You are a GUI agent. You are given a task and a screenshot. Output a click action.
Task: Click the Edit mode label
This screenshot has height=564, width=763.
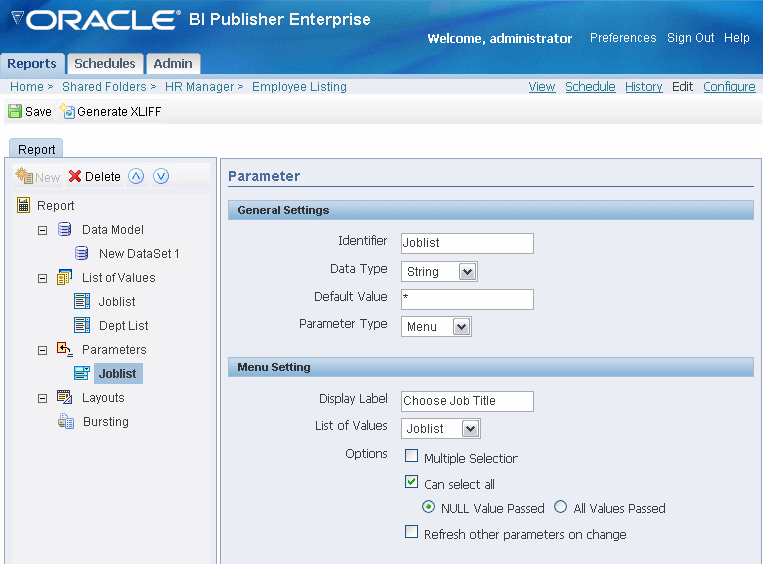(x=682, y=87)
